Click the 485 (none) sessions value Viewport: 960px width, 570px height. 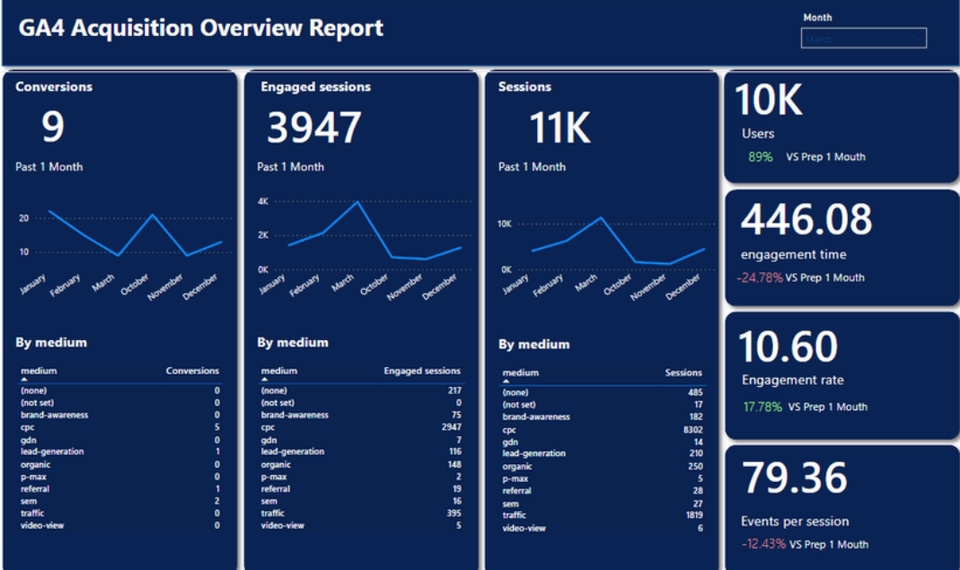696,392
